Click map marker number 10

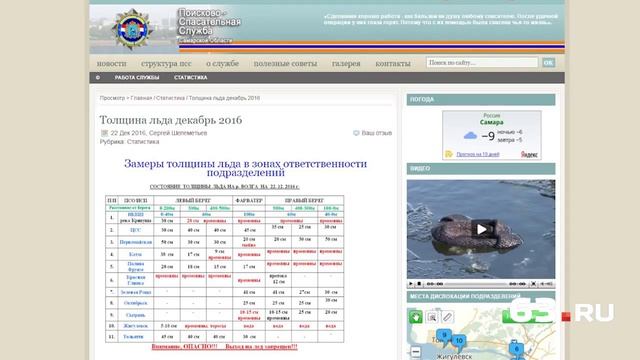coord(459,342)
